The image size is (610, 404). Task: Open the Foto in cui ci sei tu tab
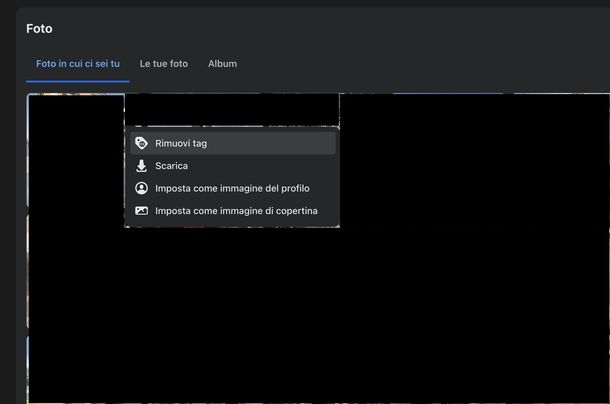(78, 64)
